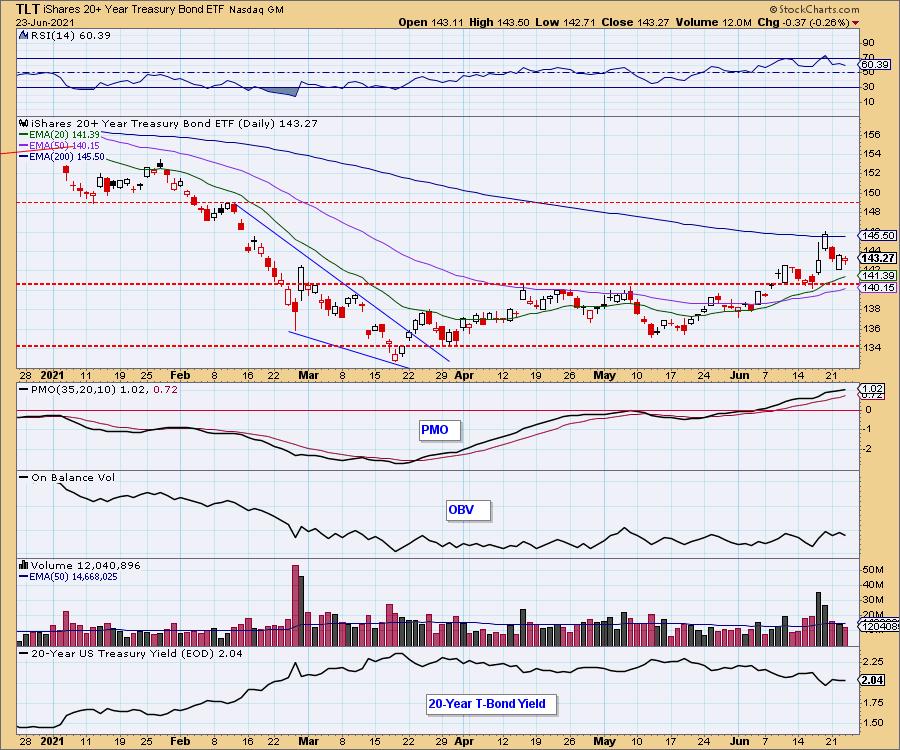
Task: Click the Volume 12,040,896 label
Action: 86,565
